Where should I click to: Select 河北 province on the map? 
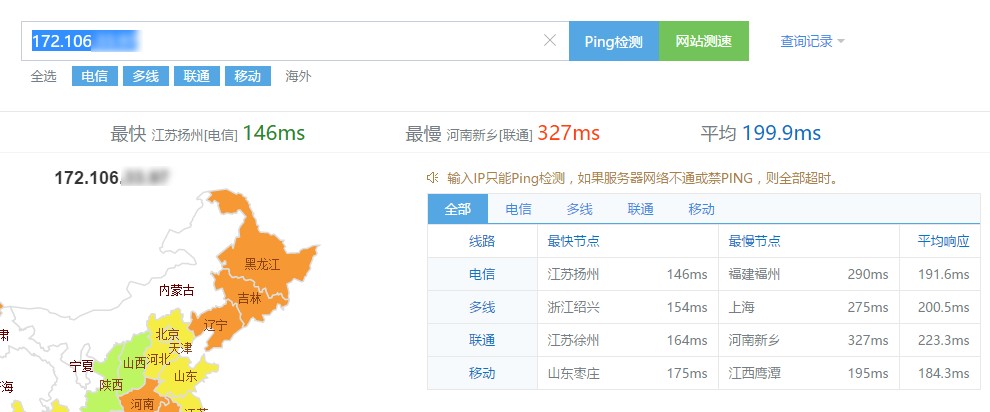tap(158, 360)
